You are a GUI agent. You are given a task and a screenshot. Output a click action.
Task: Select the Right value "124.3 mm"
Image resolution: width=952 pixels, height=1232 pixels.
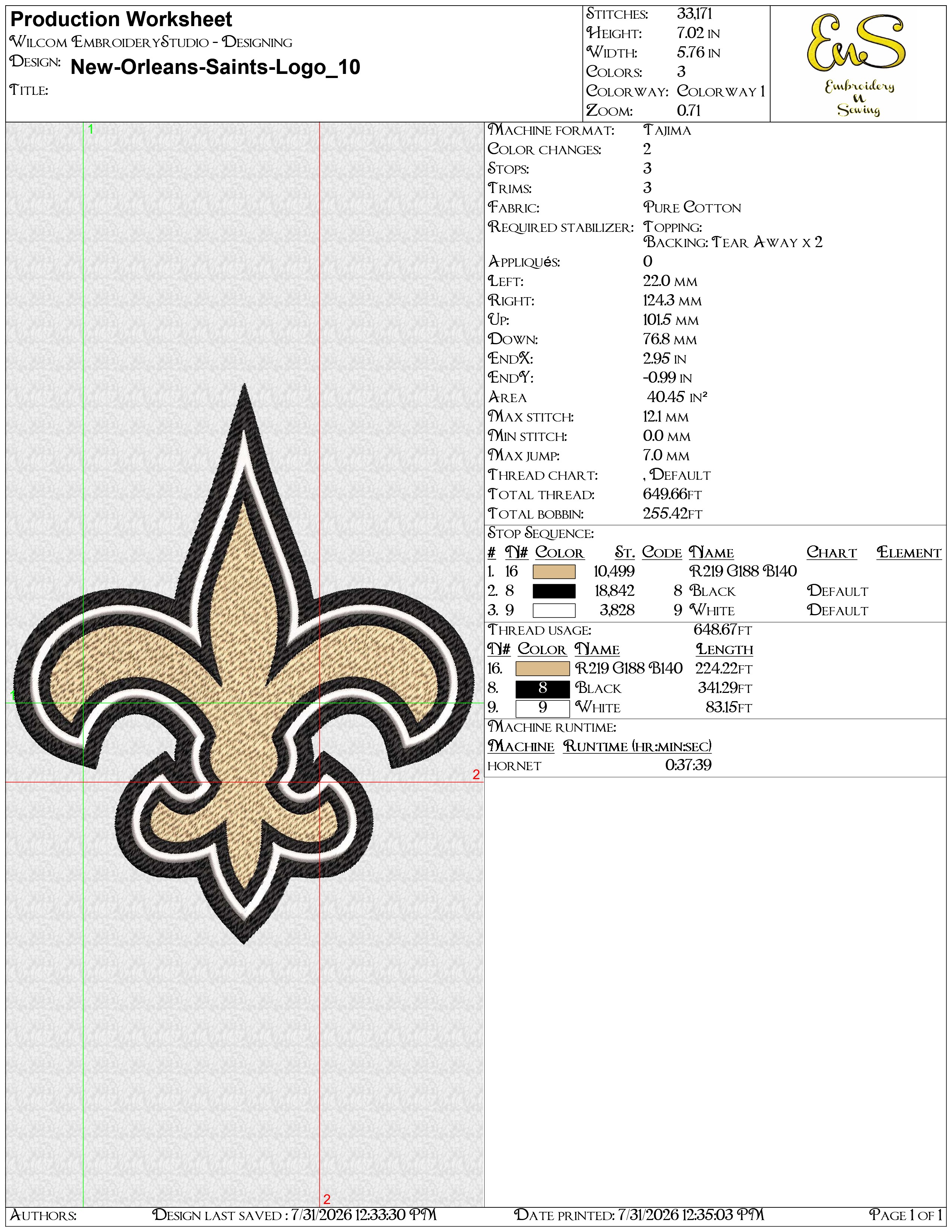[x=672, y=301]
